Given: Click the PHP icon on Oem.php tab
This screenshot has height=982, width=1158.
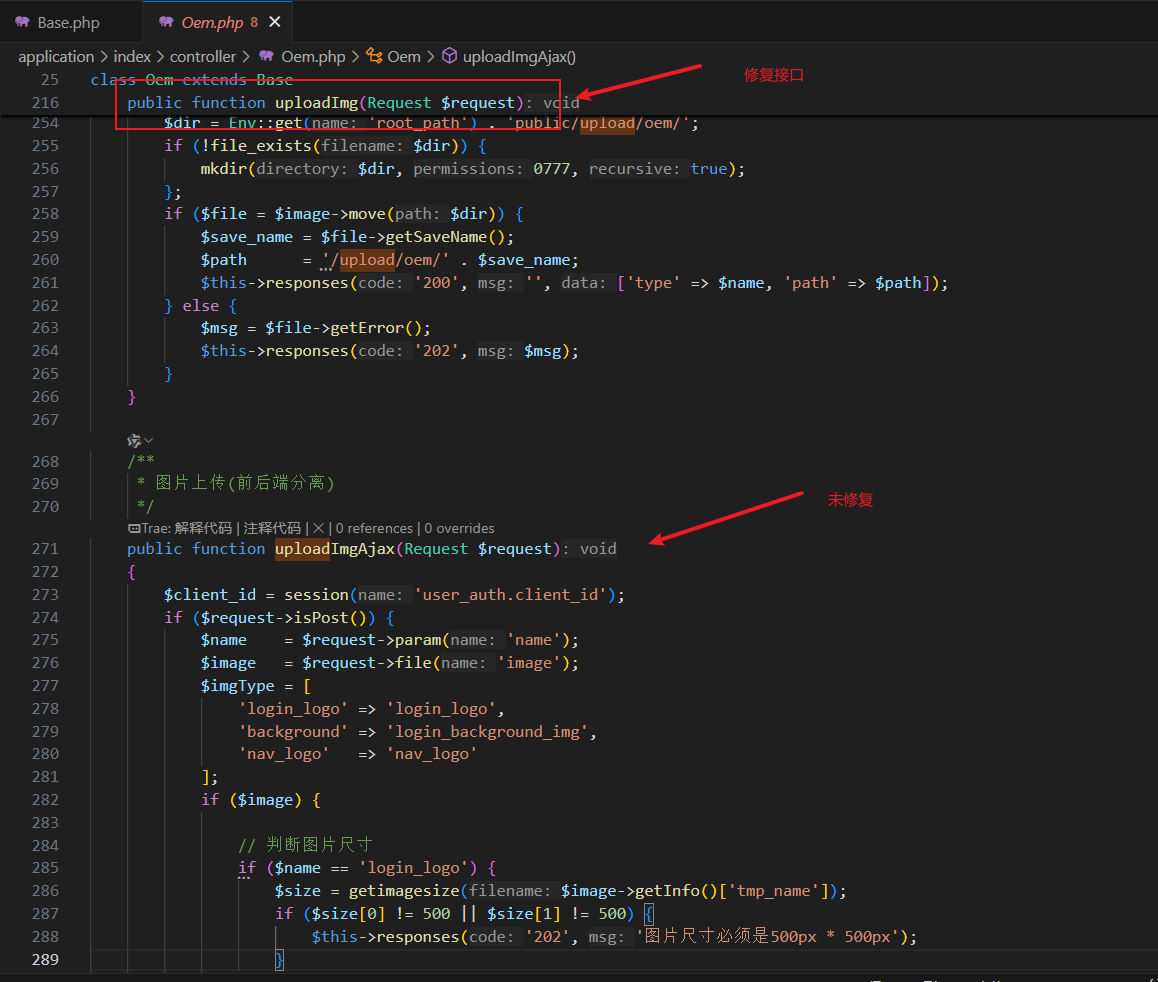Looking at the screenshot, I should coord(166,22).
